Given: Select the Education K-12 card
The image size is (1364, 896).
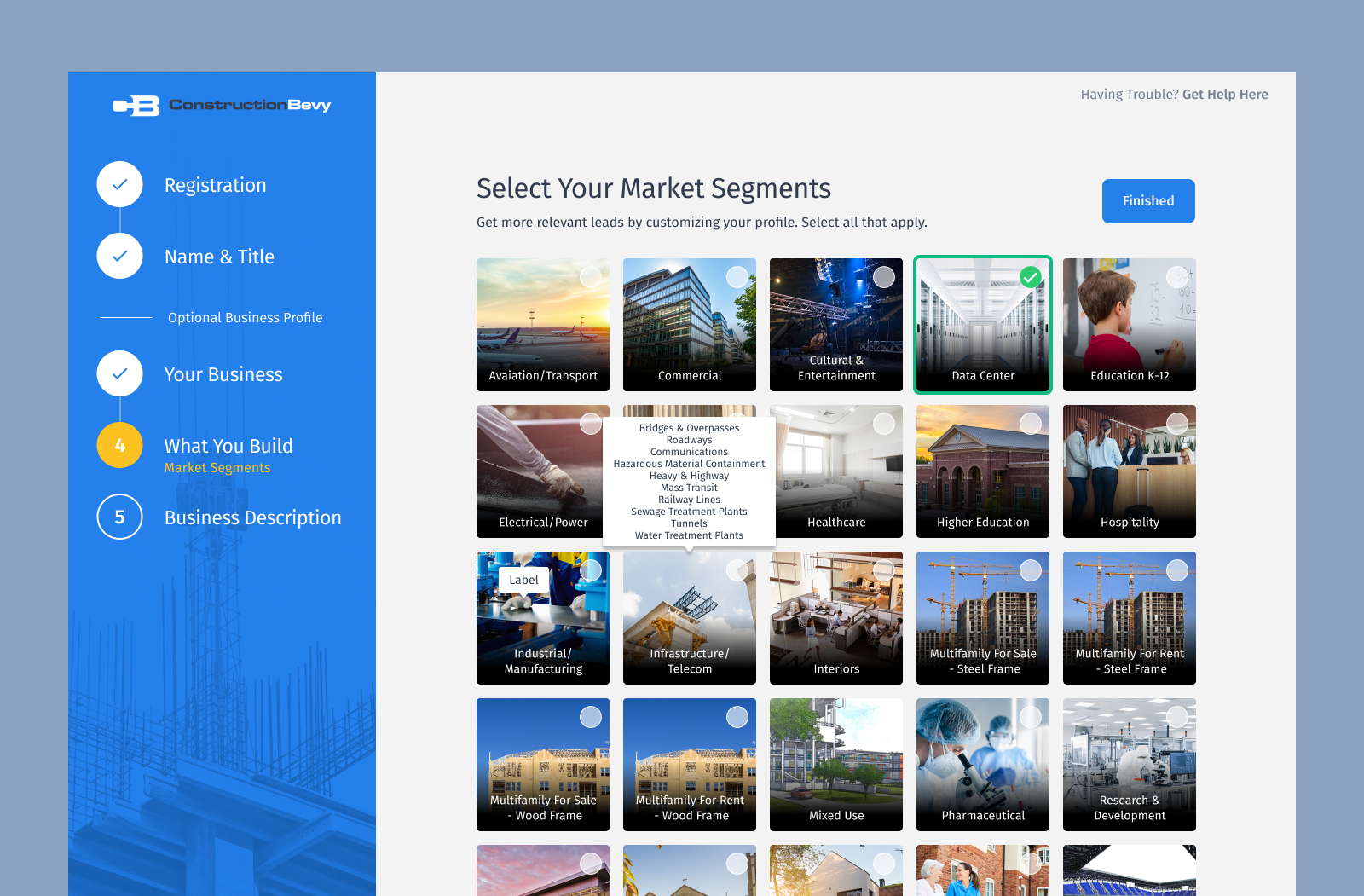Looking at the screenshot, I should click(1130, 325).
